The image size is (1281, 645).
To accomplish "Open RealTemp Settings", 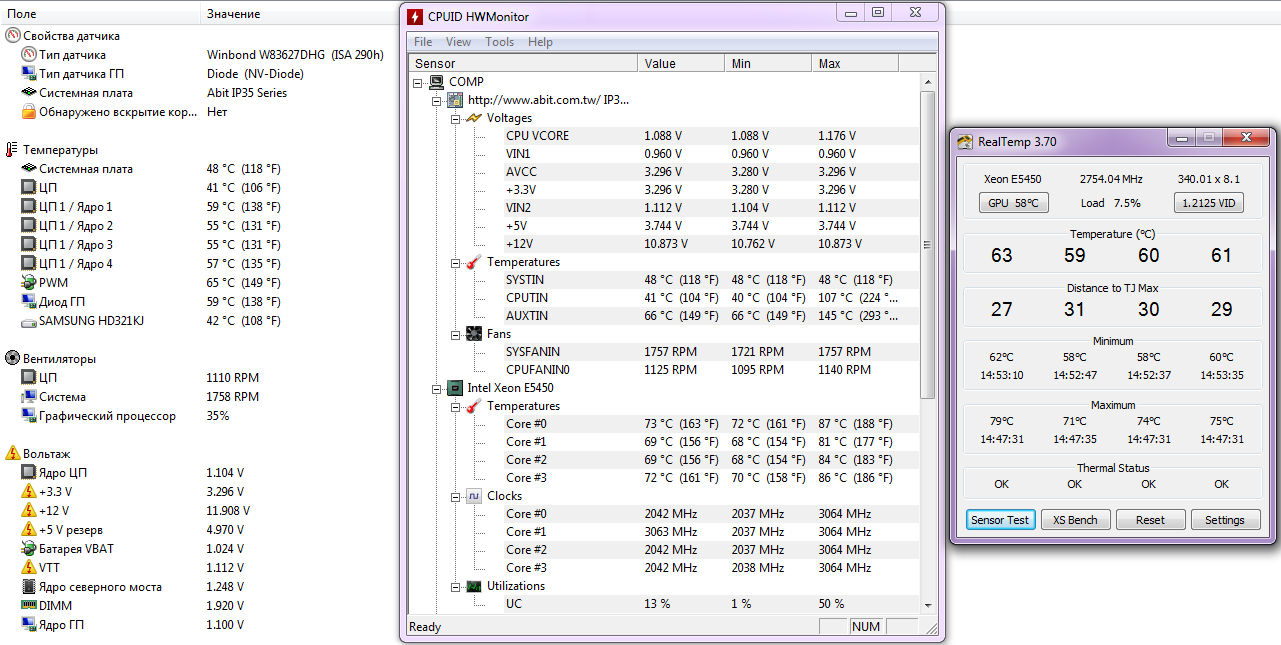I will 1225,520.
